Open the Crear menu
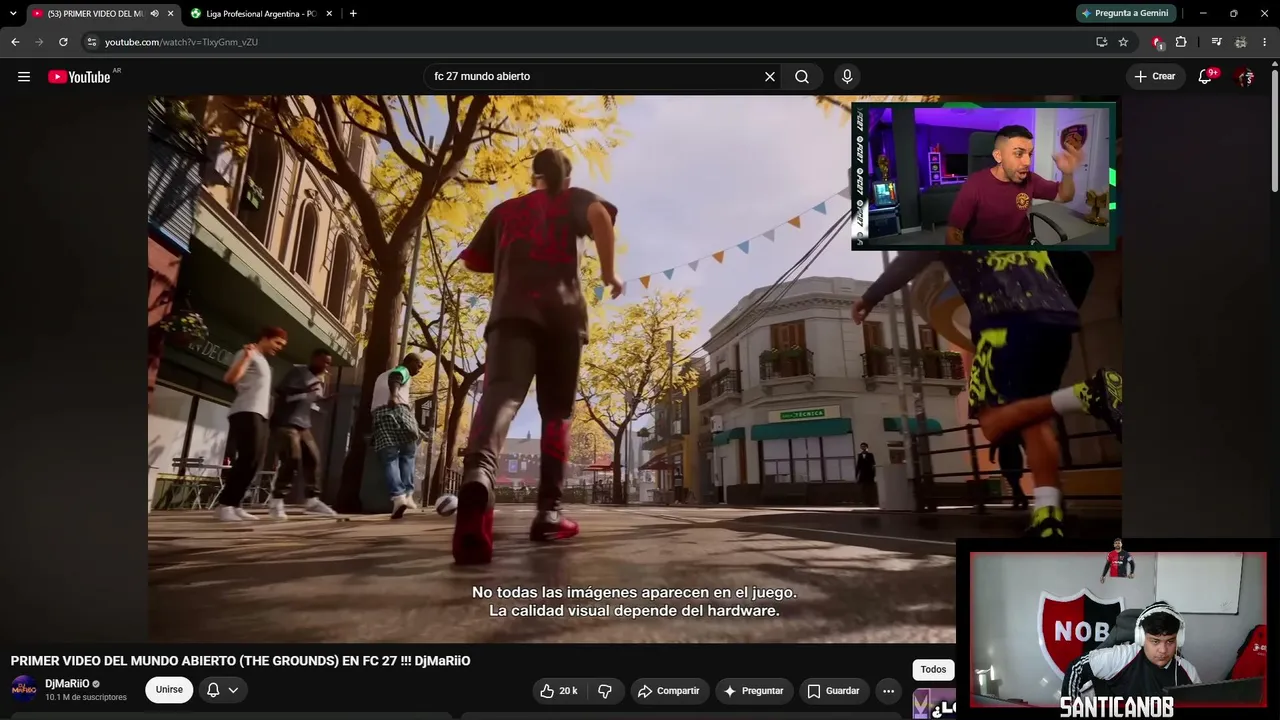Viewport: 1280px width, 720px height. 1155,77
